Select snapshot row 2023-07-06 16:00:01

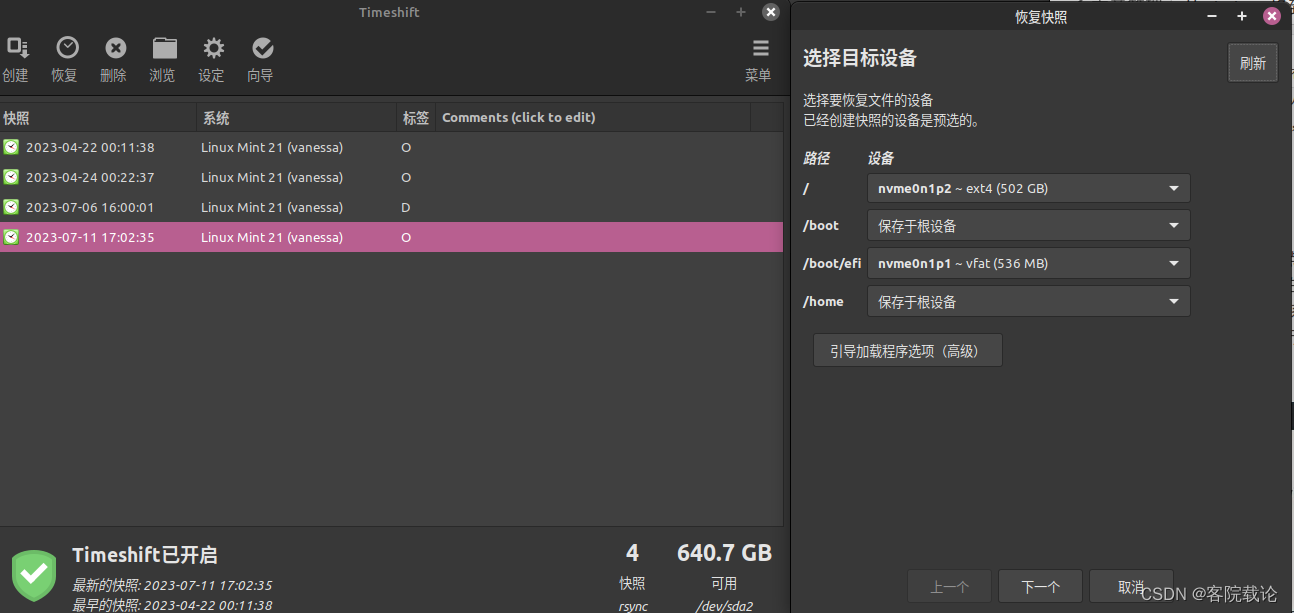pyautogui.click(x=391, y=207)
